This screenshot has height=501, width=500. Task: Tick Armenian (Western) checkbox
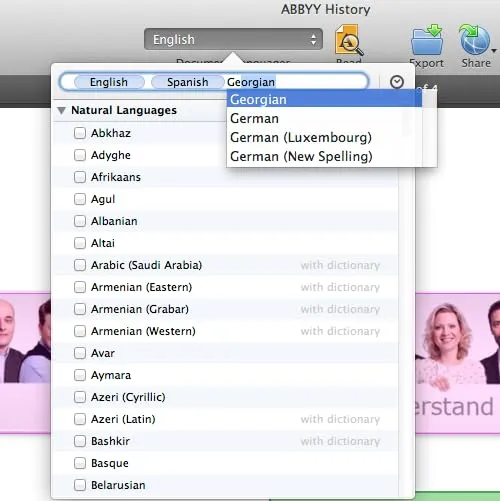(80, 331)
